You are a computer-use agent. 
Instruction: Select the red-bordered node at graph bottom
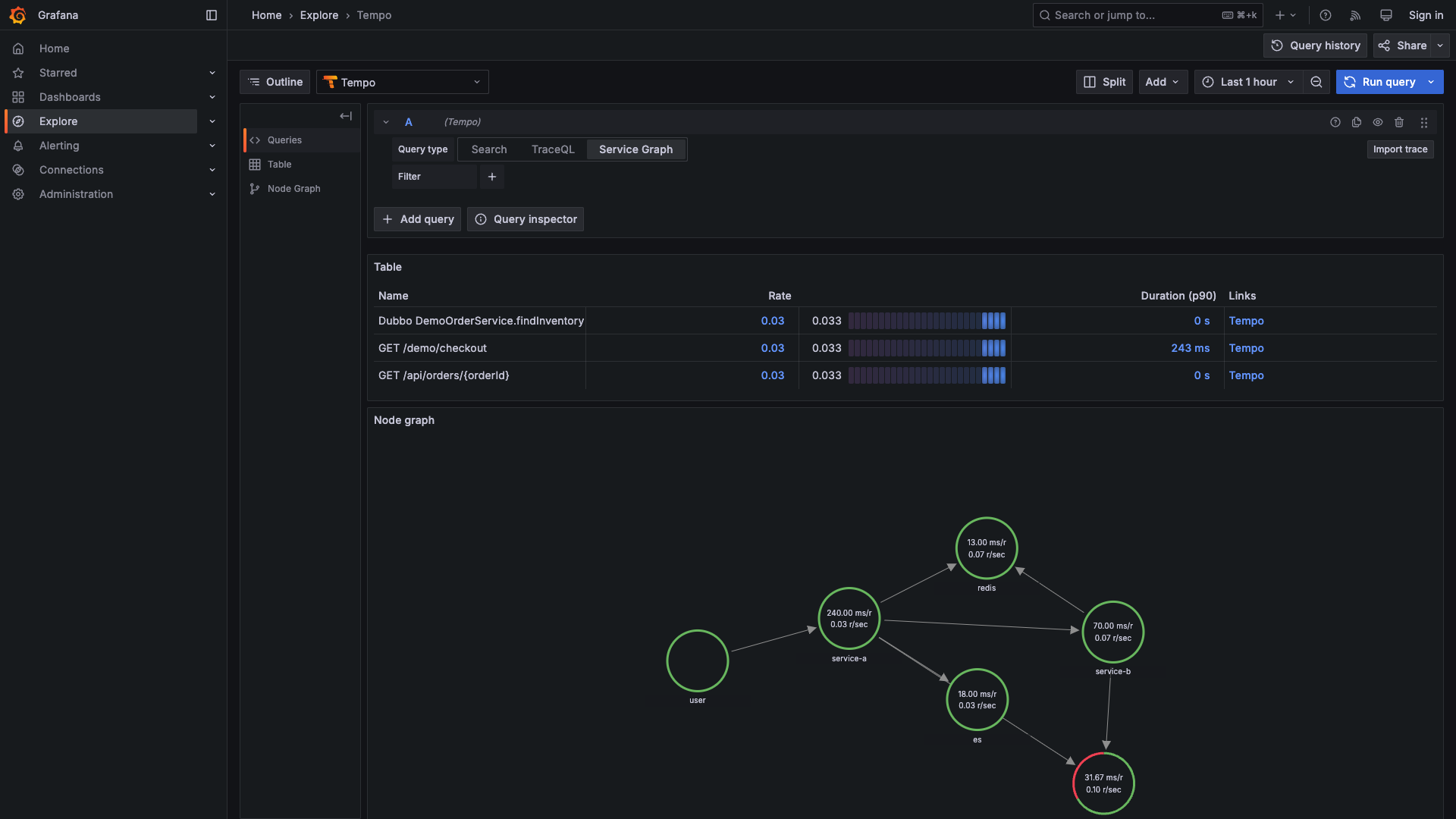[1103, 783]
